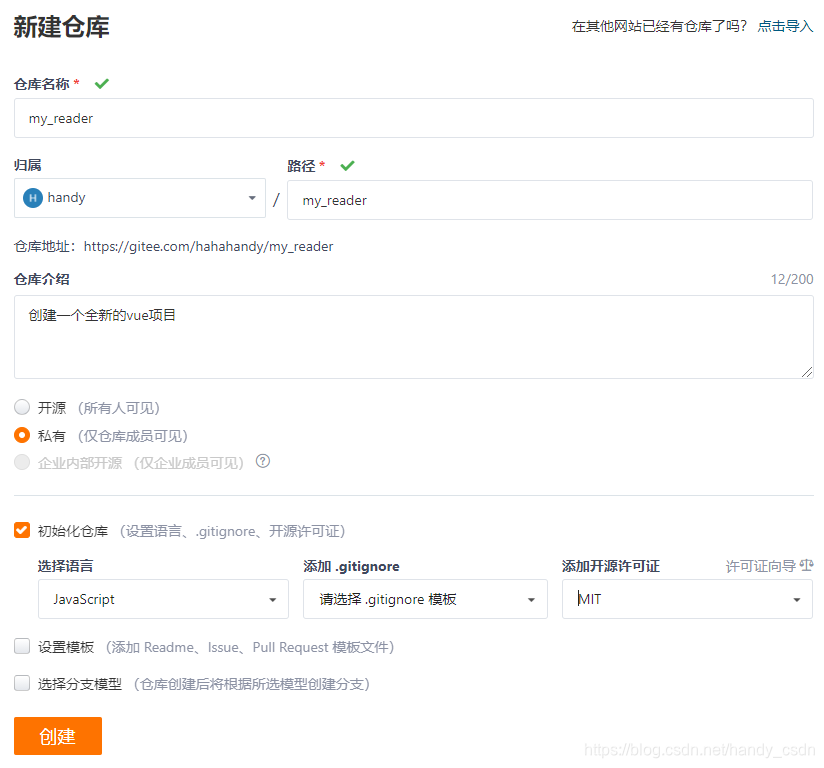Image resolution: width=824 pixels, height=768 pixels.
Task: Click the 仓库名称 input field with my_reader
Action: point(414,118)
